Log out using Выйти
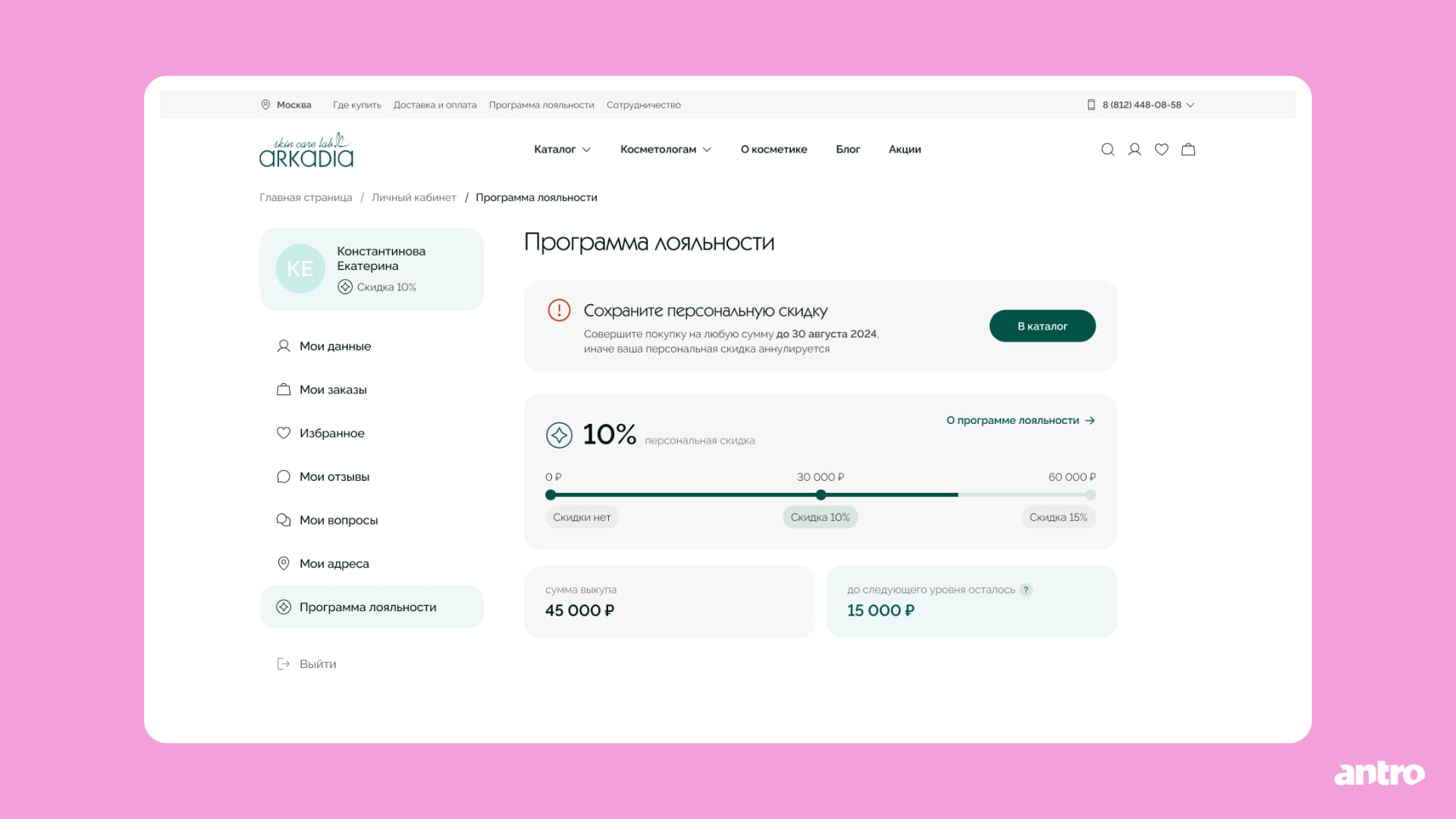The width and height of the screenshot is (1456, 819). (x=317, y=664)
